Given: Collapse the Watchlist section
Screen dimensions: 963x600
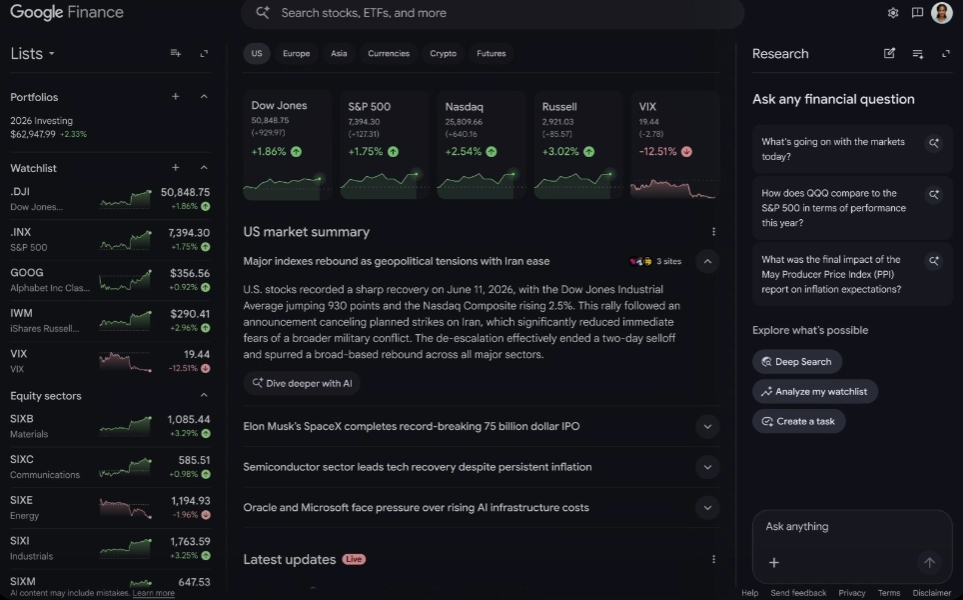Looking at the screenshot, I should 204,167.
